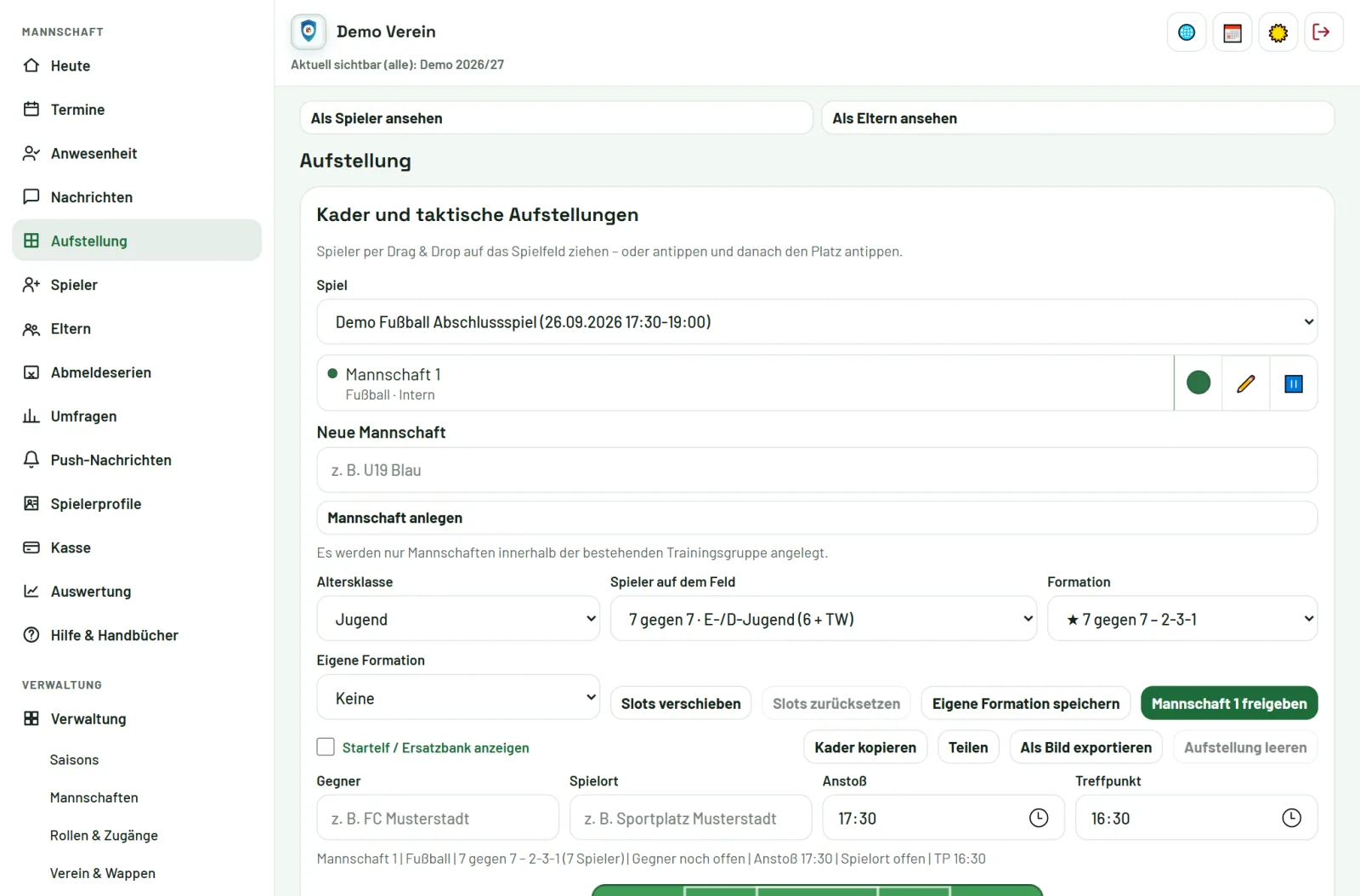Toggle the sun theme icon

coord(1278,32)
